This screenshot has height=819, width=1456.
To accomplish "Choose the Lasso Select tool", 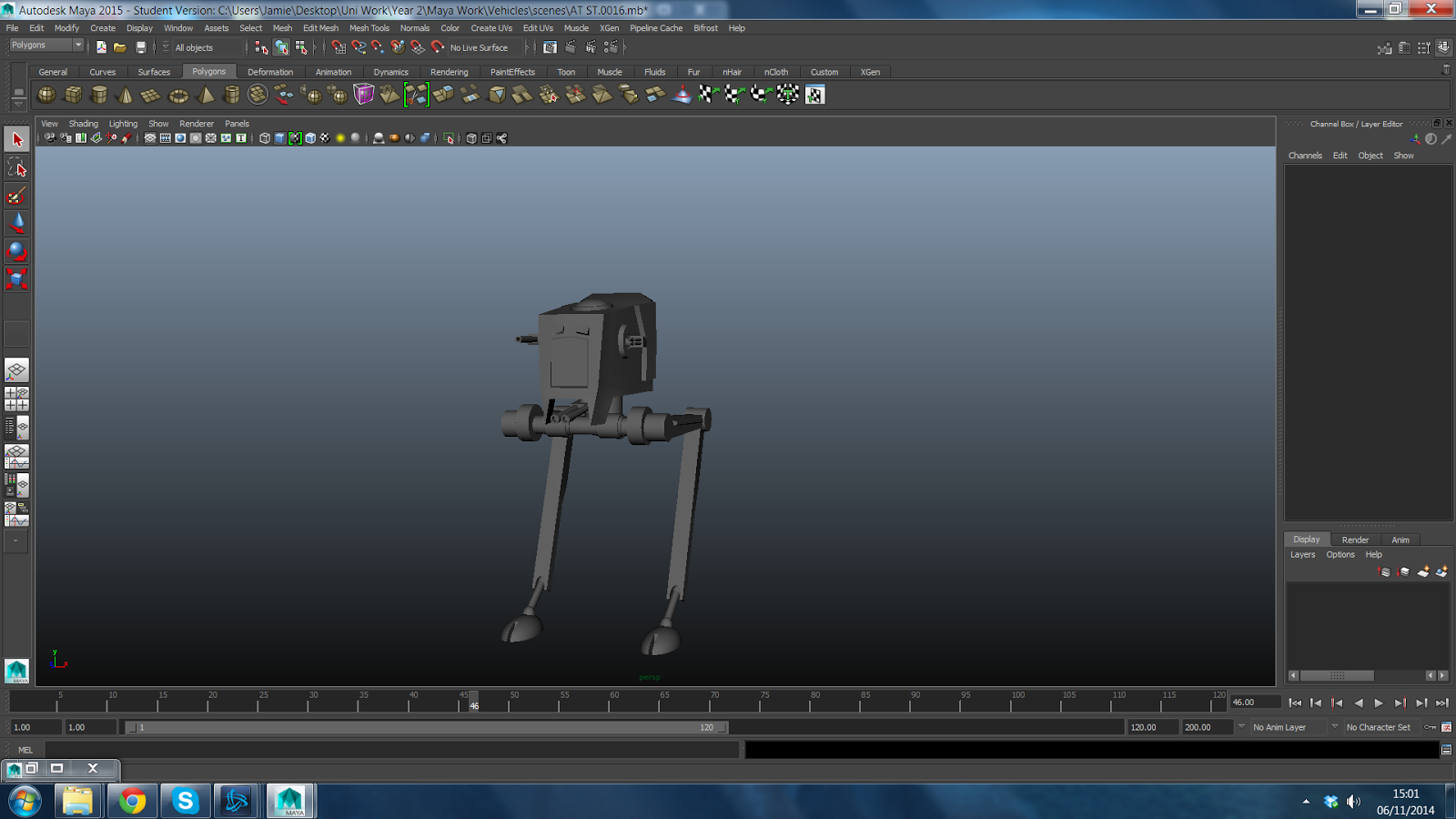I will tap(16, 167).
